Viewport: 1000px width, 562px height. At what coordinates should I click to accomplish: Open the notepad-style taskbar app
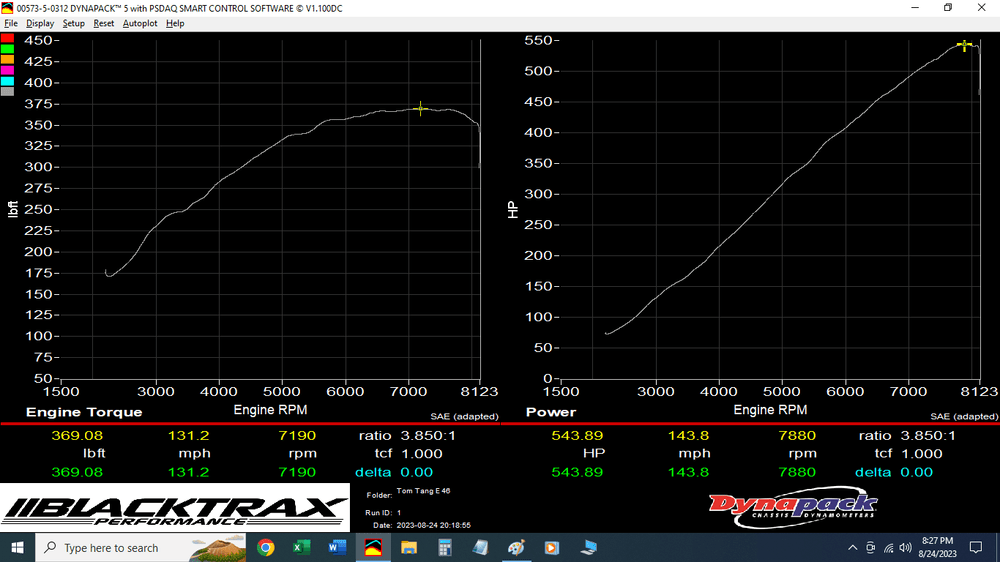(480, 548)
